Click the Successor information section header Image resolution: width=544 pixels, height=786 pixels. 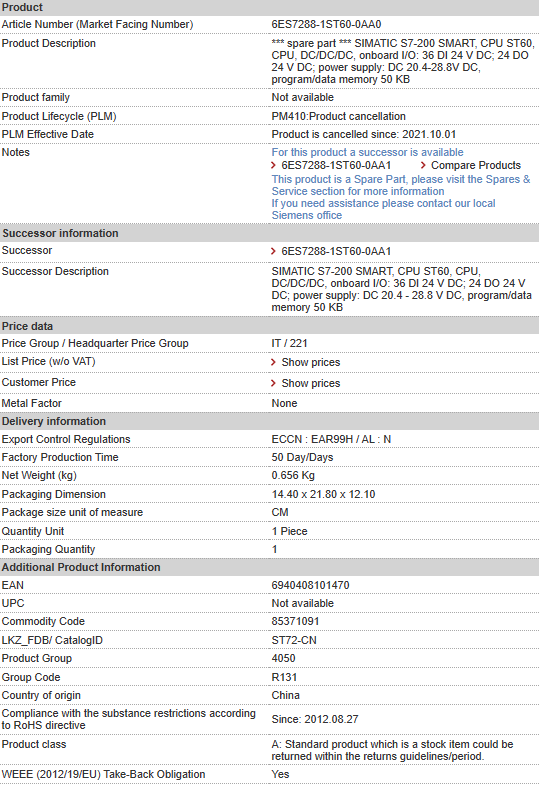tap(270, 234)
